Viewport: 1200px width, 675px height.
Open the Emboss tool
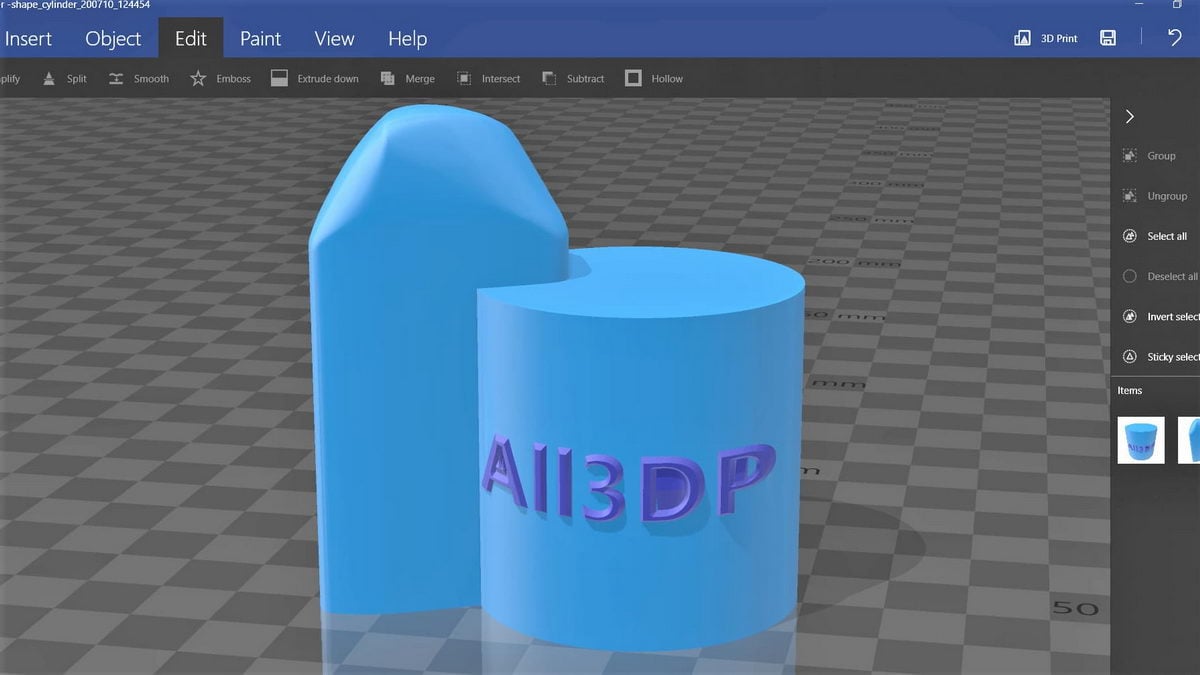pos(219,78)
